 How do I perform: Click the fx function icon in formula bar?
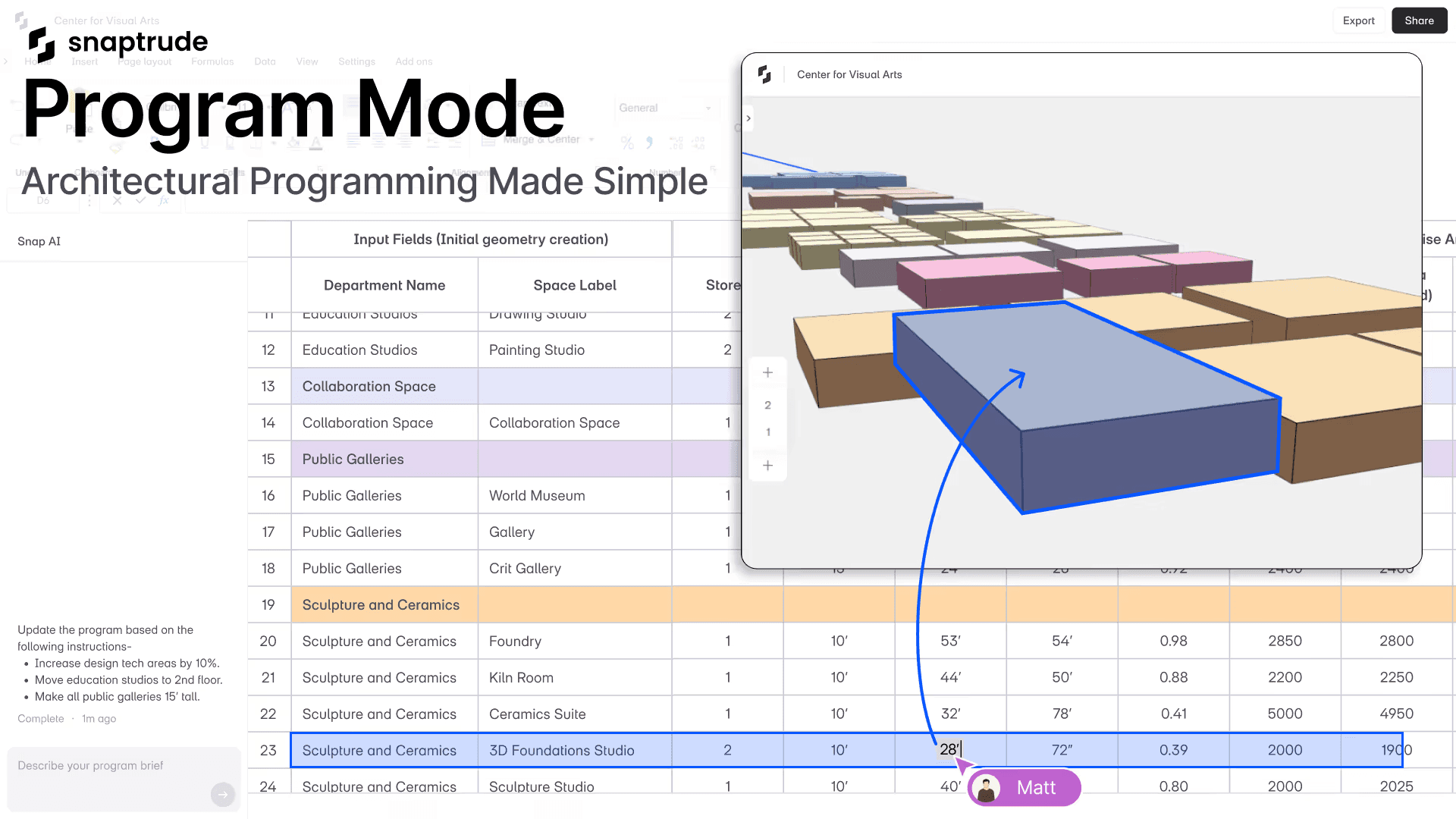163,200
